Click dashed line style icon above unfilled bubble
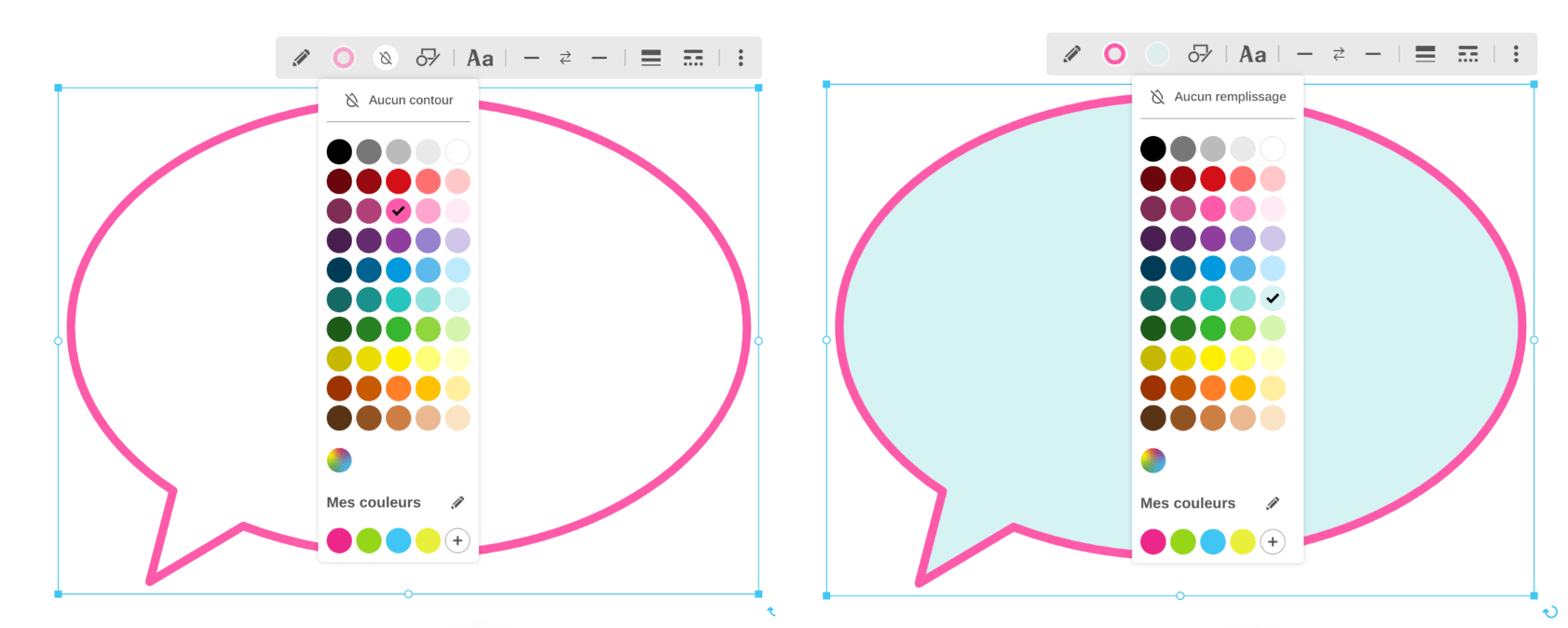This screenshot has height=628, width=1568. coord(693,58)
